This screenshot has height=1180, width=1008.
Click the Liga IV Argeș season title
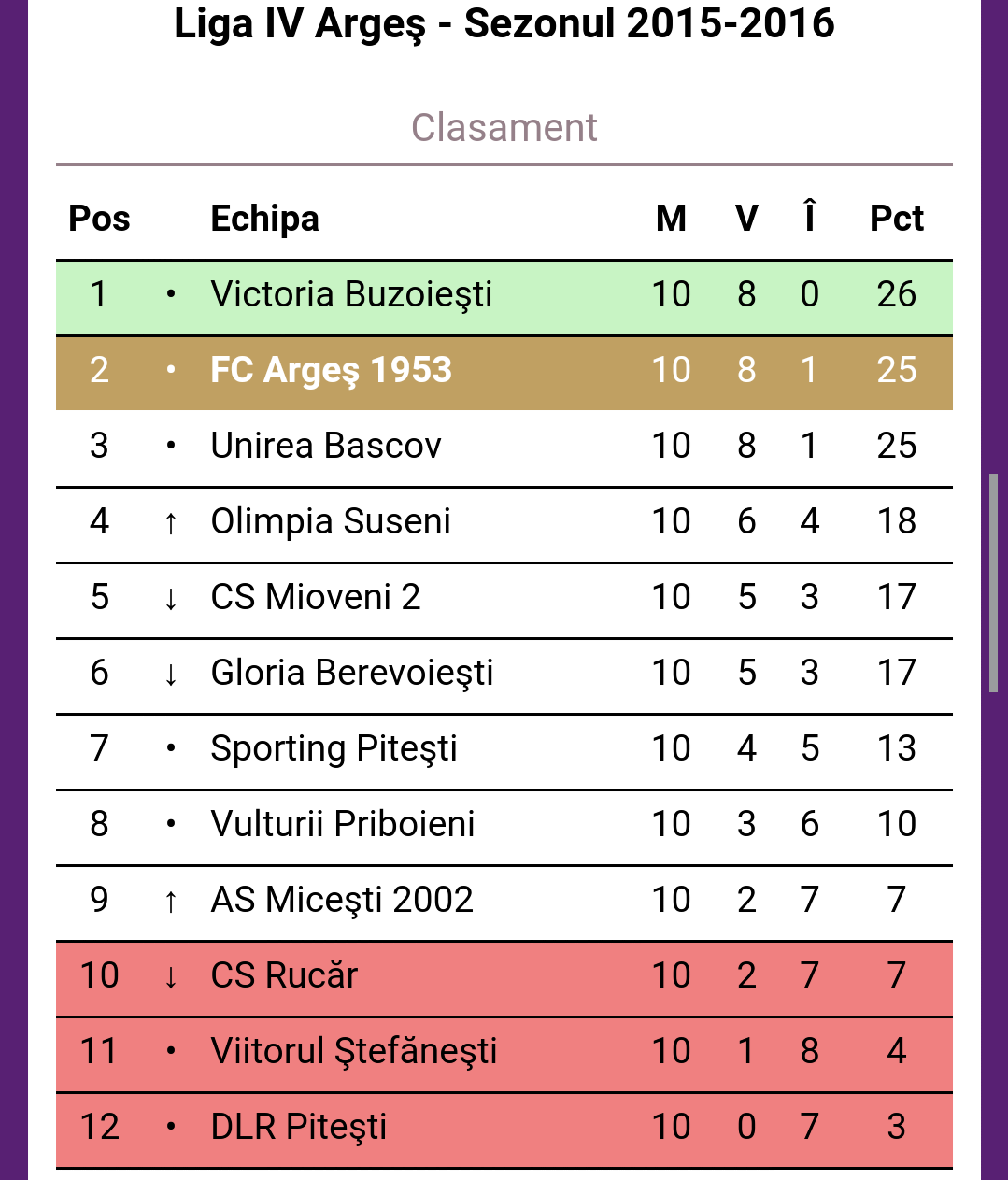click(504, 23)
